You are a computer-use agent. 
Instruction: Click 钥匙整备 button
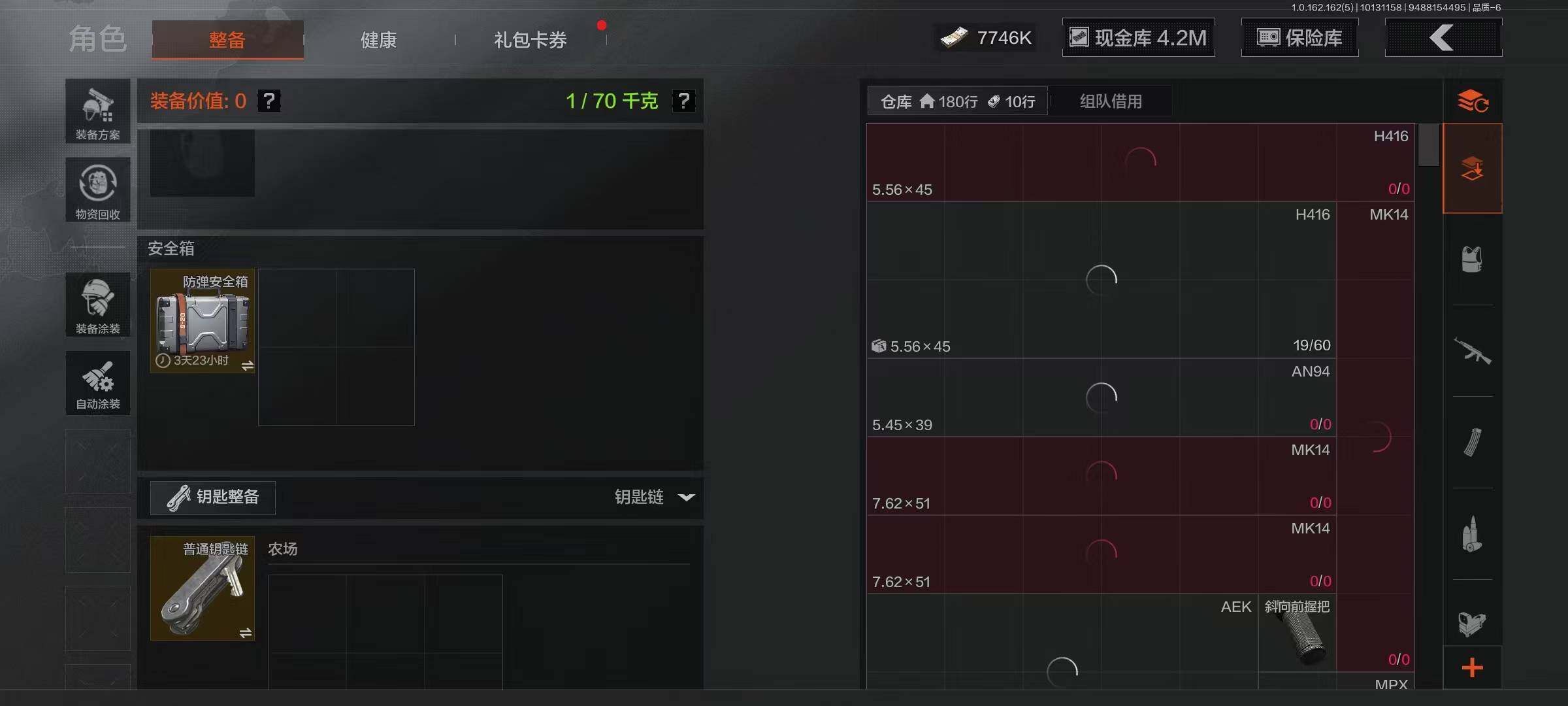point(213,497)
